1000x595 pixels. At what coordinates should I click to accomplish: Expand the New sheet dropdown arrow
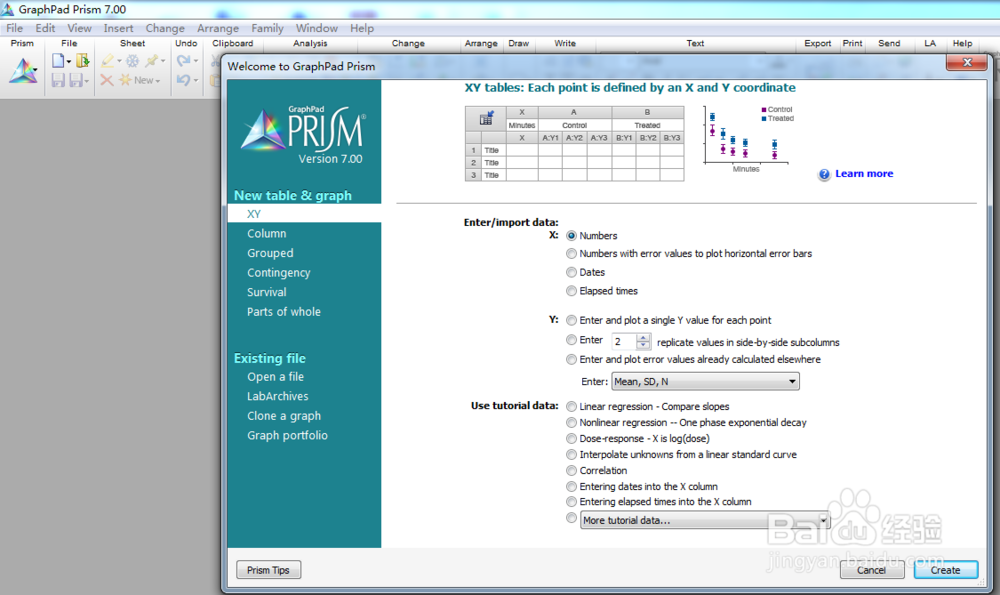point(157,80)
